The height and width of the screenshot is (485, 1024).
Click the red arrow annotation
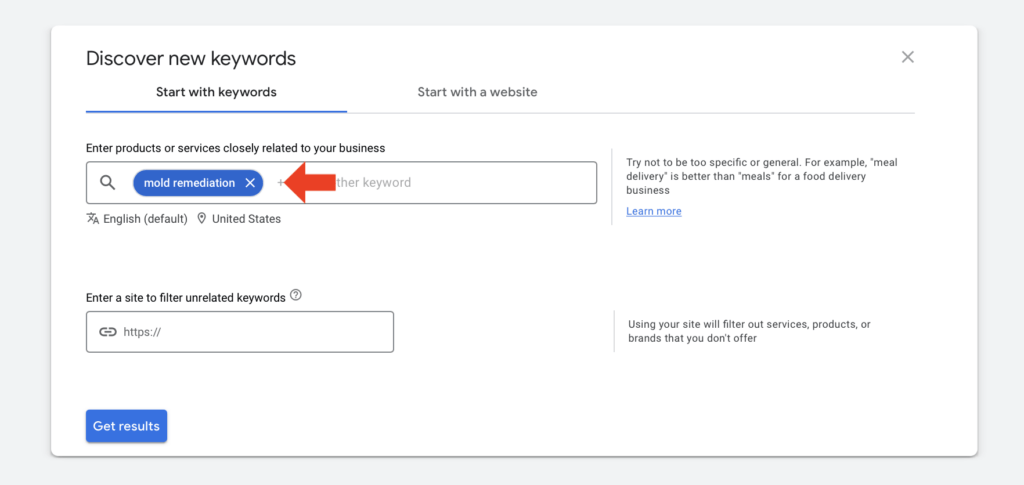pyautogui.click(x=308, y=183)
